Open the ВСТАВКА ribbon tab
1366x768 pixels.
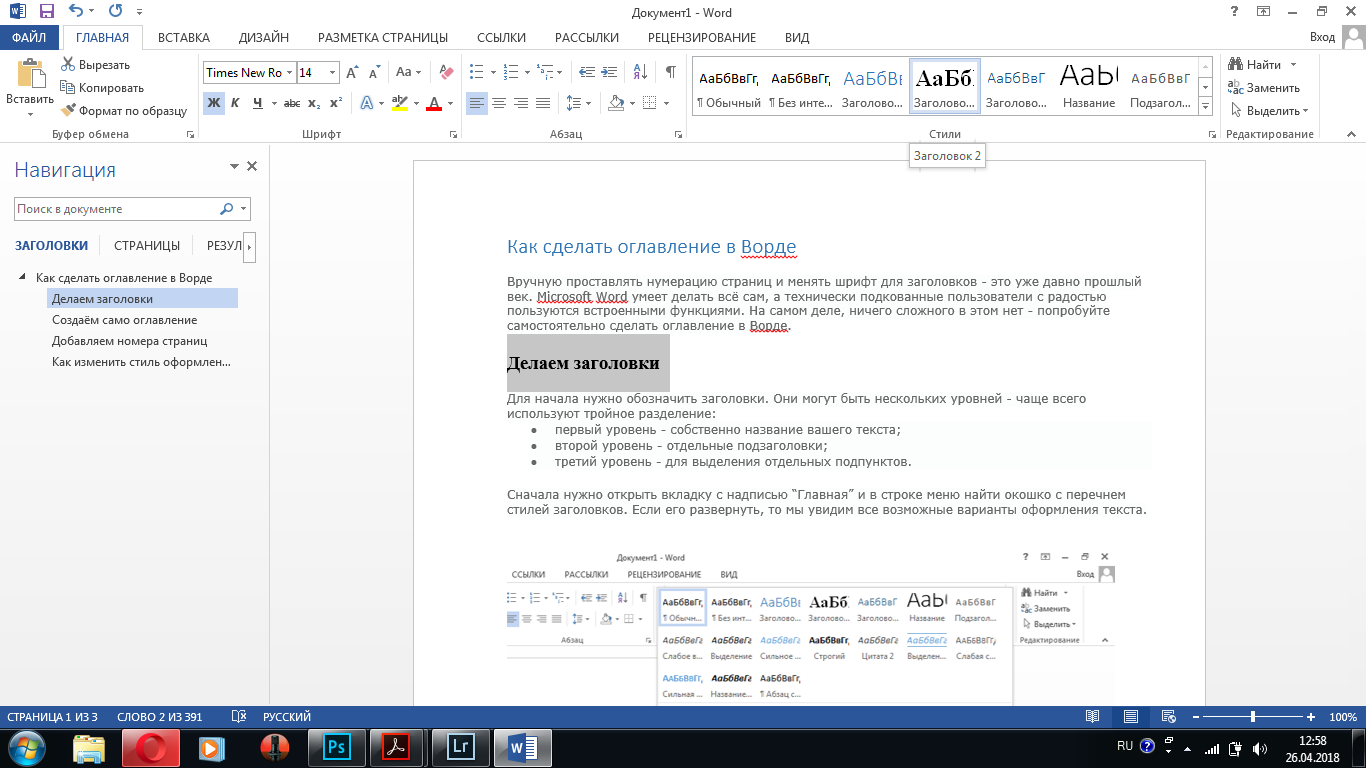pyautogui.click(x=184, y=37)
